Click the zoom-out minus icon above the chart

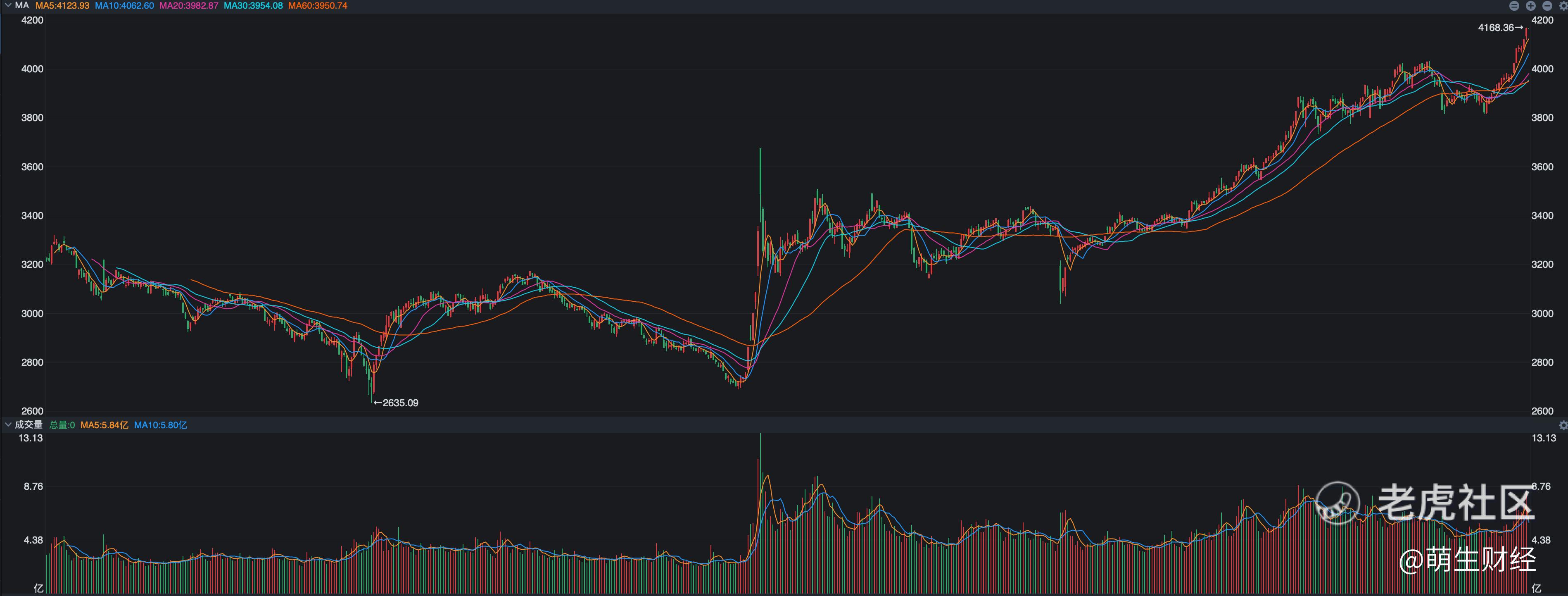[1547, 5]
